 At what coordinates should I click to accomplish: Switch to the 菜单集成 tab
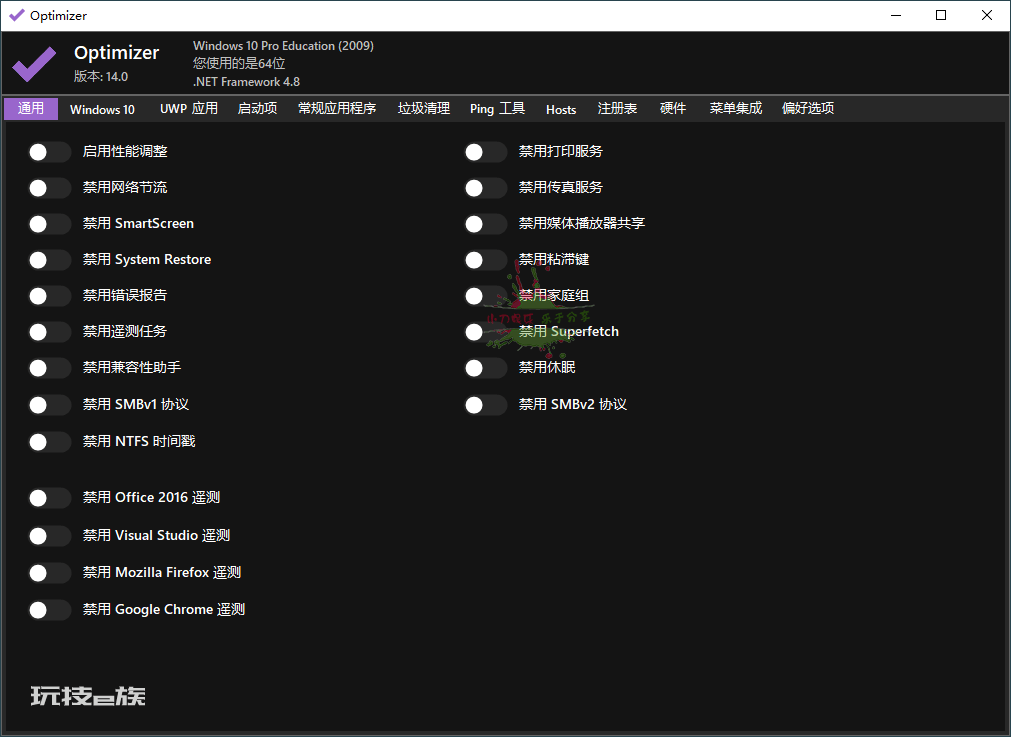[736, 108]
